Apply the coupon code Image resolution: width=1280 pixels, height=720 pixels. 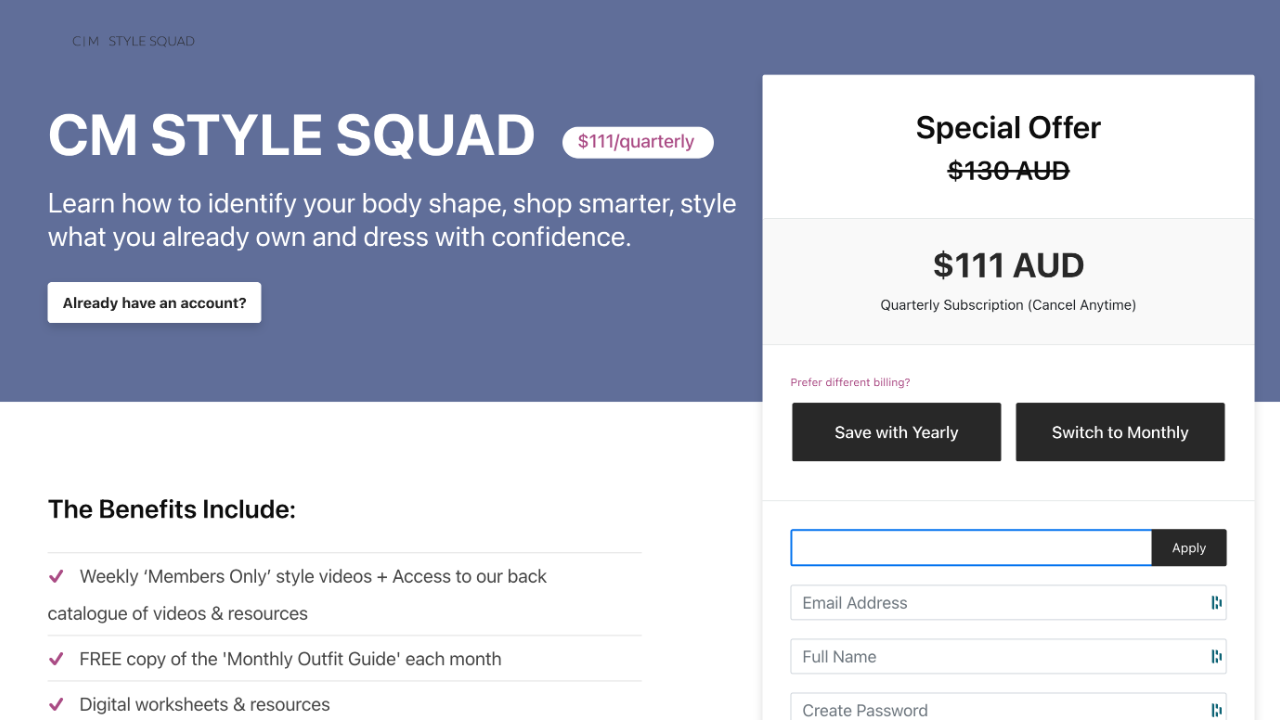point(1189,548)
